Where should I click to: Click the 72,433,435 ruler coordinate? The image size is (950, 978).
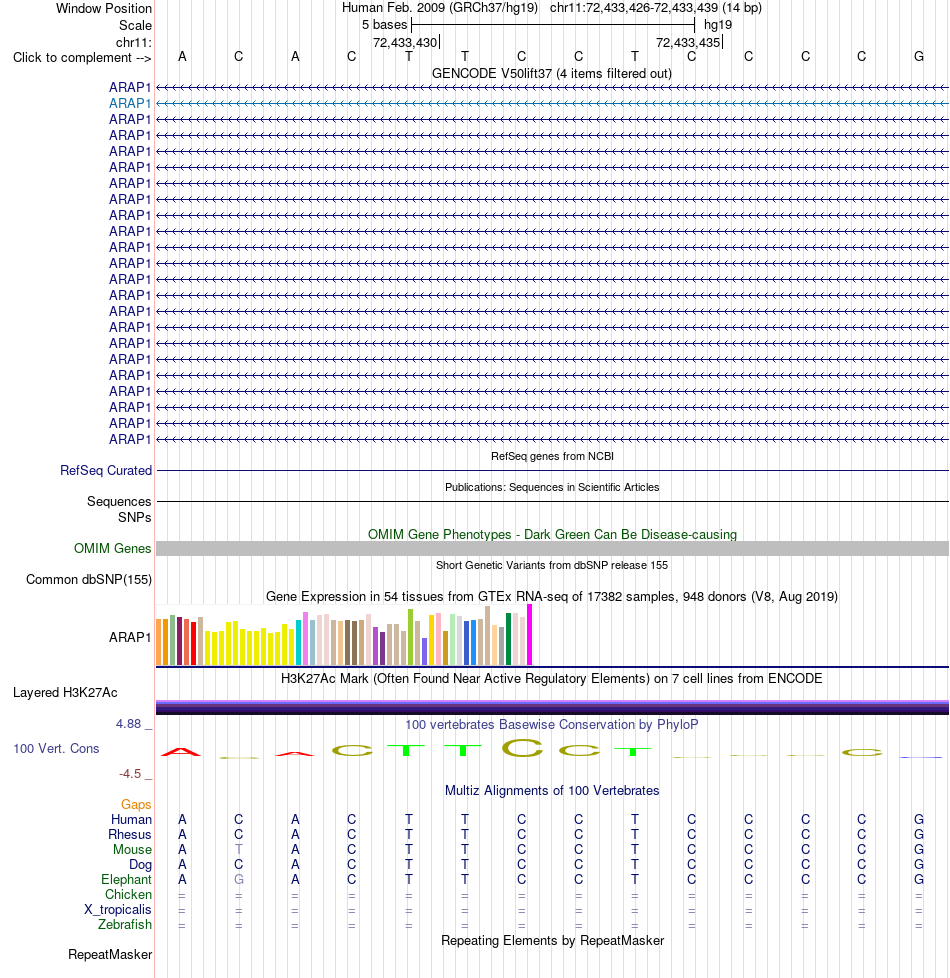pos(688,42)
